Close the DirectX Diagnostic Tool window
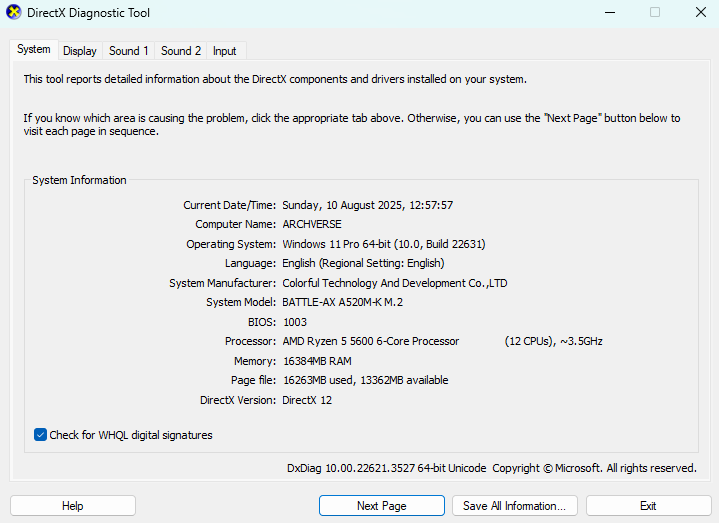The width and height of the screenshot is (719, 523). (x=701, y=12)
